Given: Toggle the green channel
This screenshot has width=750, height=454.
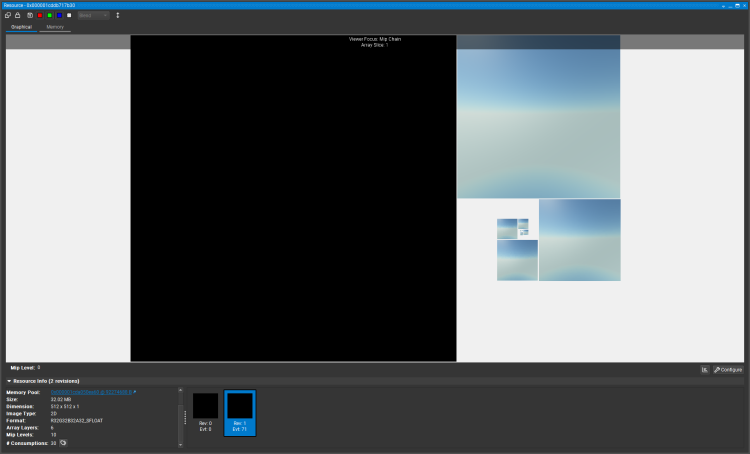Looking at the screenshot, I should click(x=50, y=15).
